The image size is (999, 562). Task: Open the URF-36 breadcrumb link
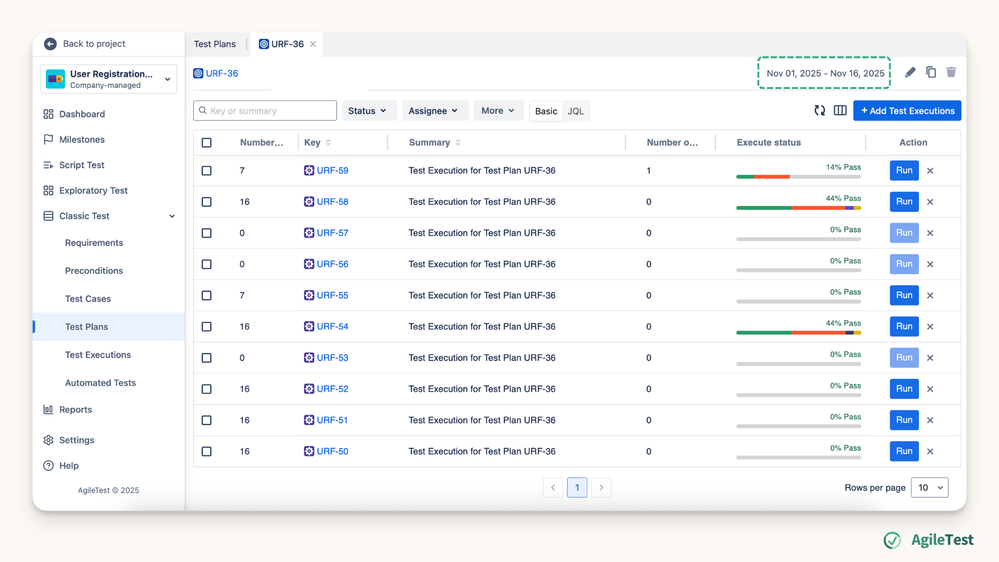tap(222, 73)
